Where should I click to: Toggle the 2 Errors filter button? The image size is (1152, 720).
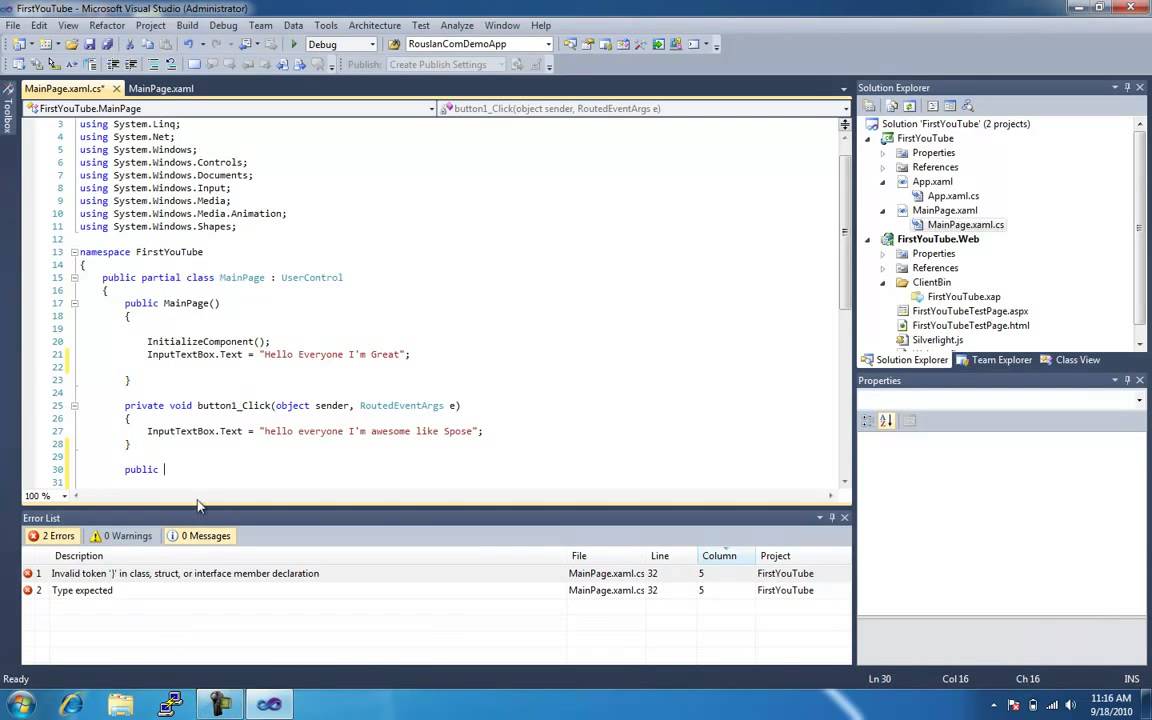(x=52, y=536)
